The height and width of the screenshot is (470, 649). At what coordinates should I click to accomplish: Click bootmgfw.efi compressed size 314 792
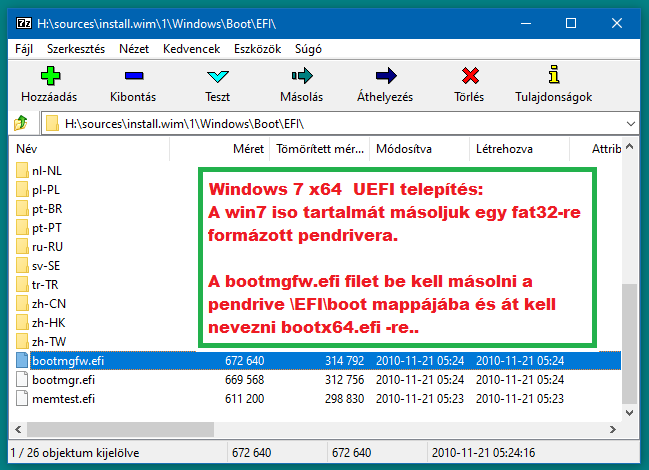[x=344, y=361]
